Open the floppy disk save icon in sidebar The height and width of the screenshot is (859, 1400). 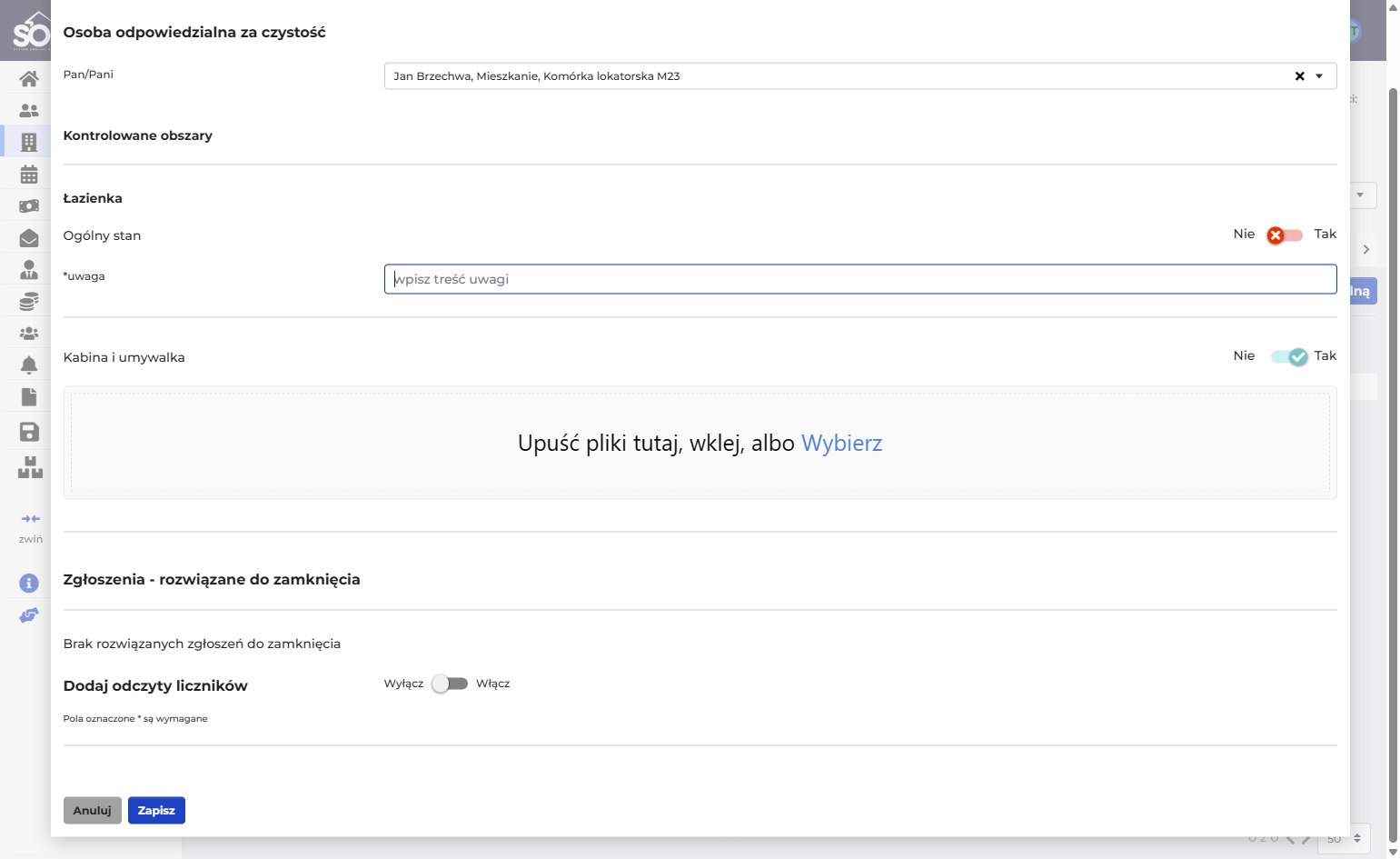(29, 432)
